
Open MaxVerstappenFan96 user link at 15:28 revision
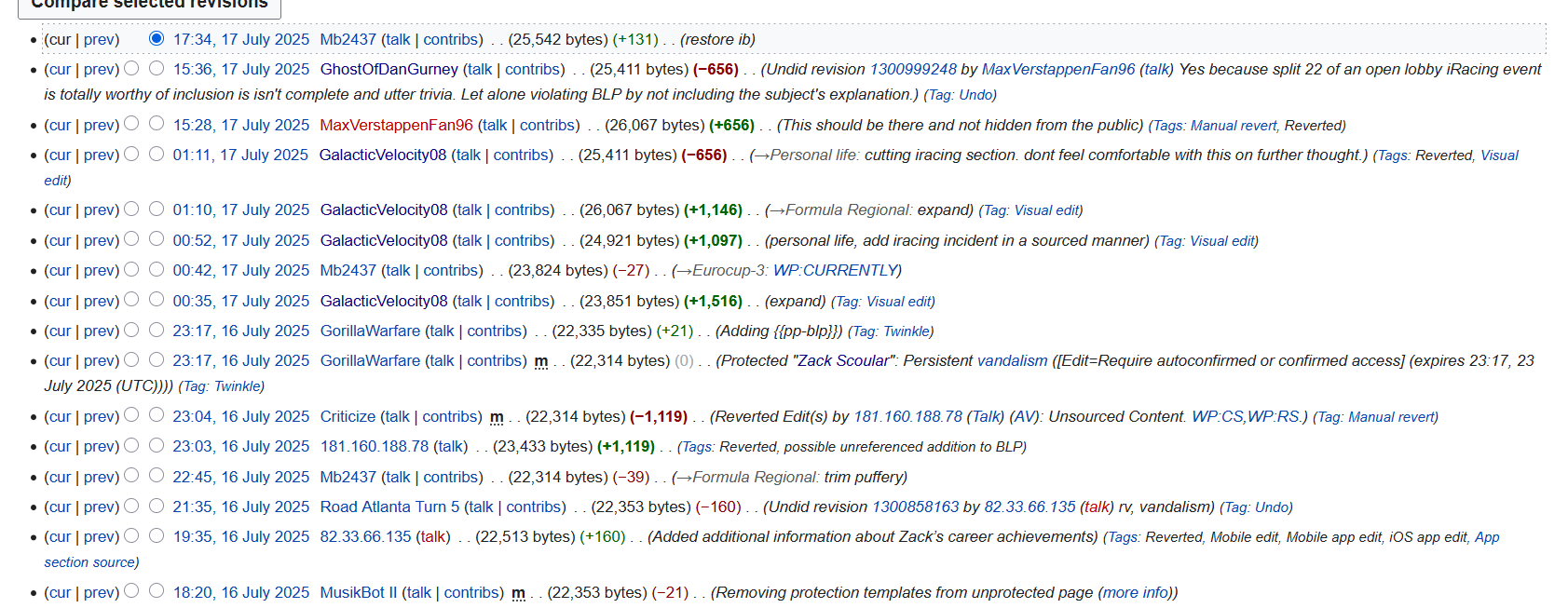coord(396,125)
